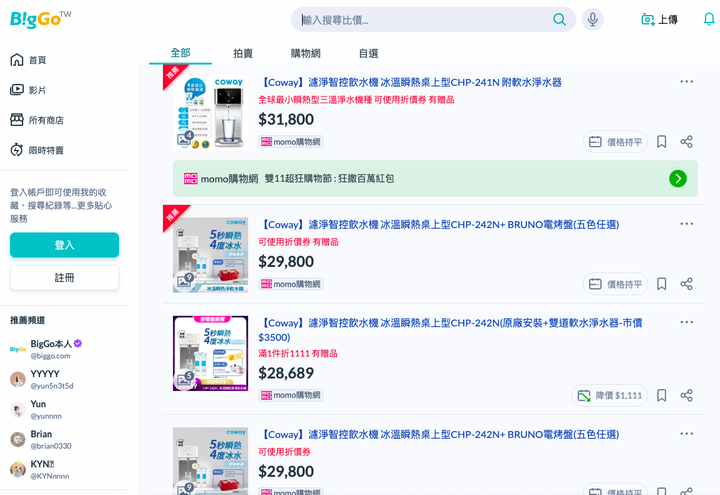Viewport: 720px width, 495px height.
Task: Open more options for last CHP-242N+ BRUNO item
Action: pos(686,434)
